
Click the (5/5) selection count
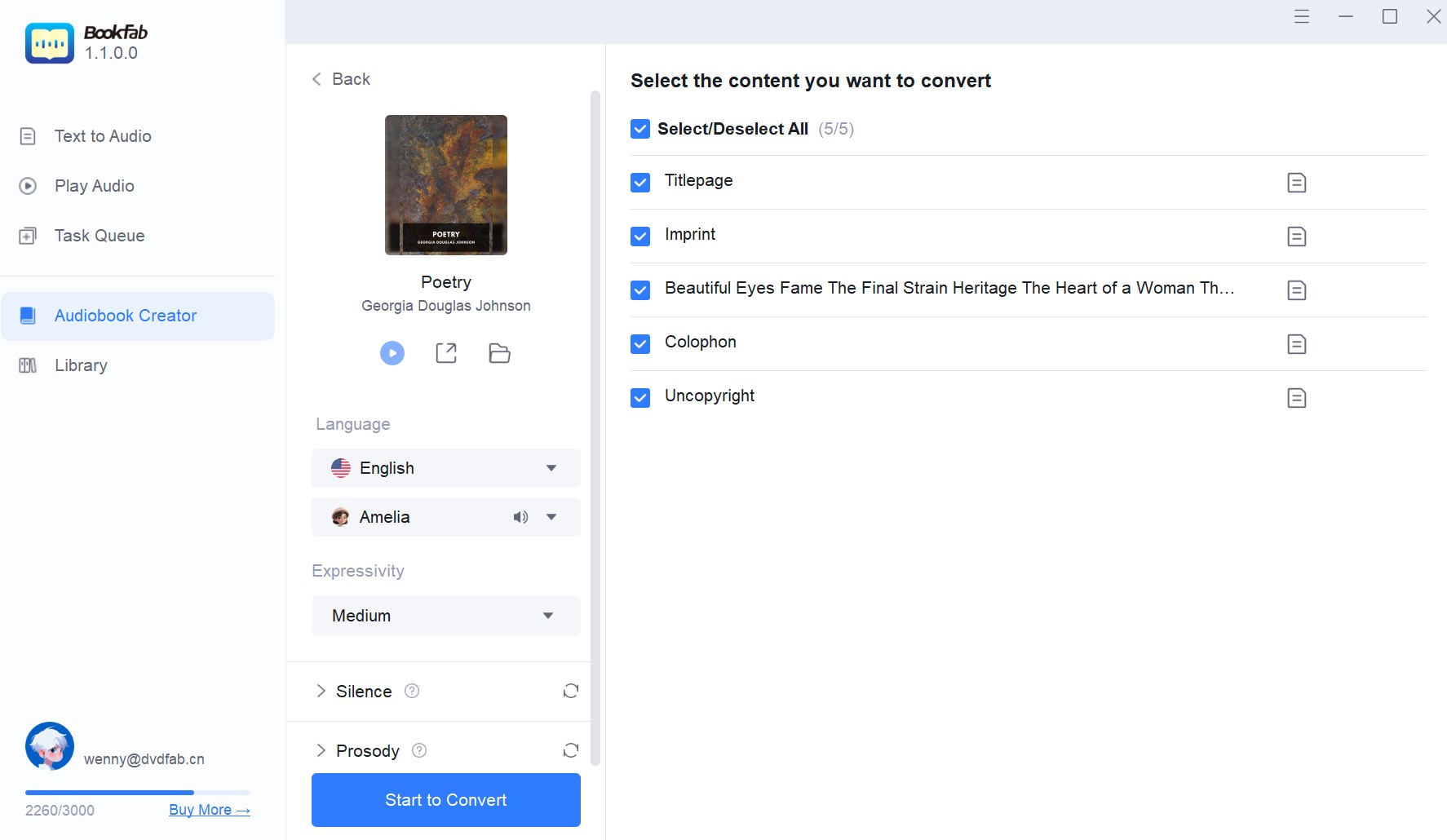click(836, 129)
